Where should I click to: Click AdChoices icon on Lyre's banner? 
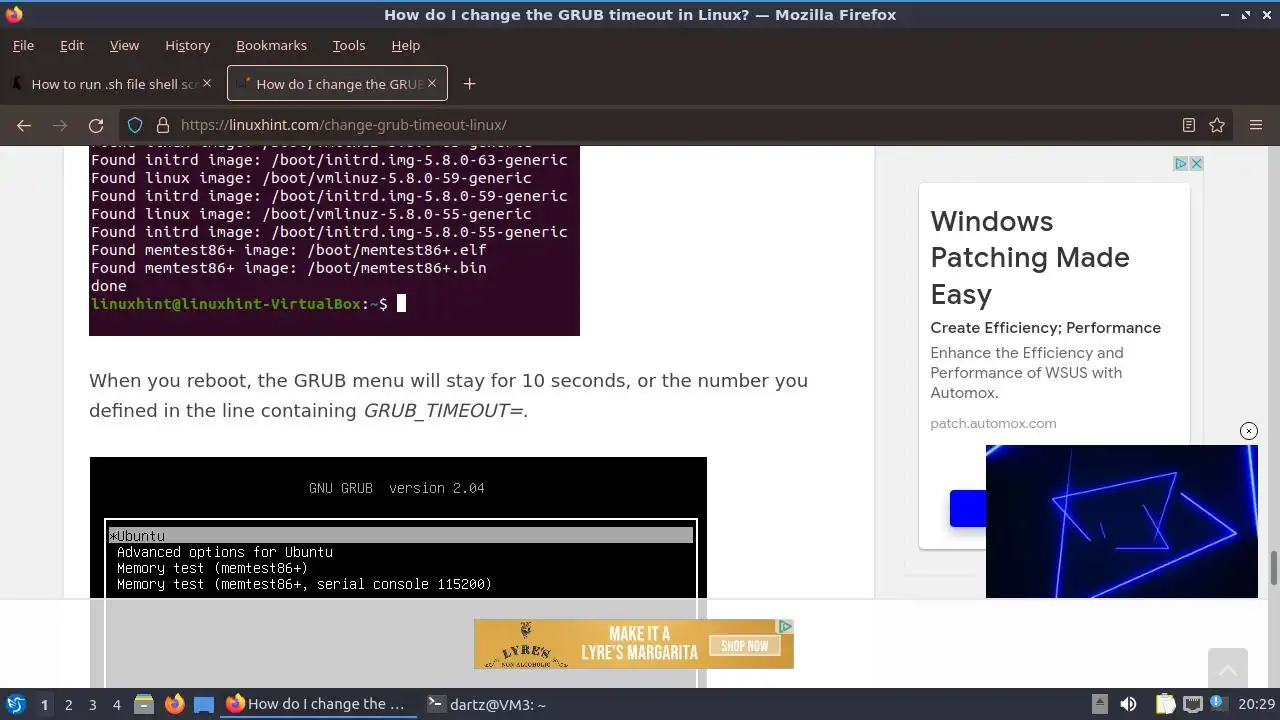pos(785,626)
